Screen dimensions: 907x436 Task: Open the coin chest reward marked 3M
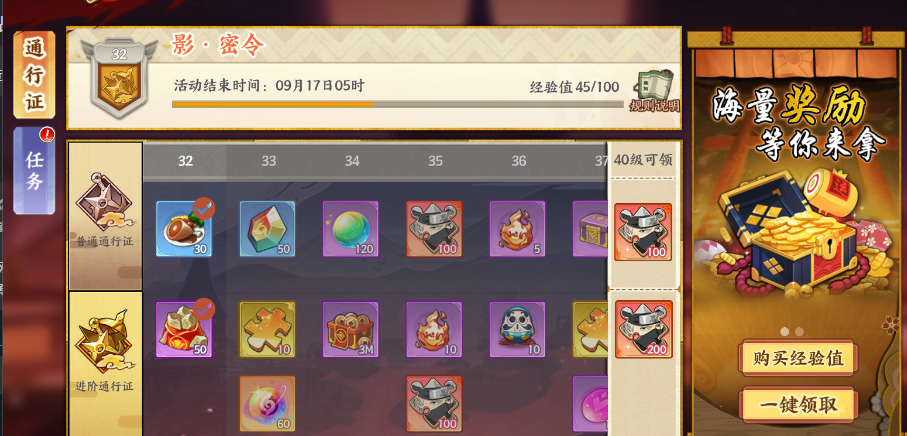pyautogui.click(x=351, y=329)
